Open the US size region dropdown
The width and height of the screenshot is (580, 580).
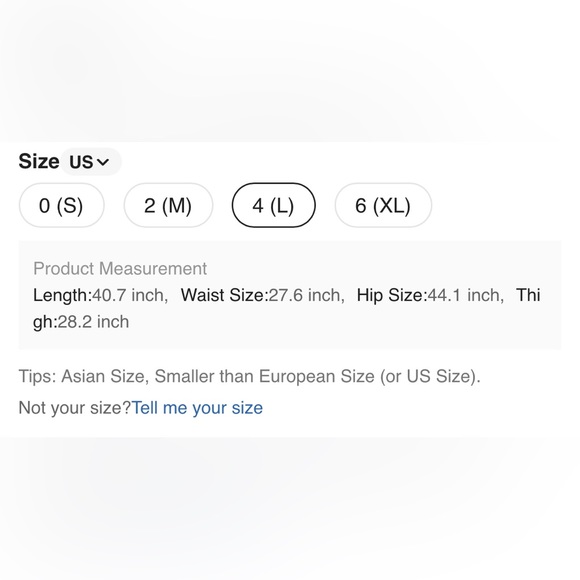91,162
